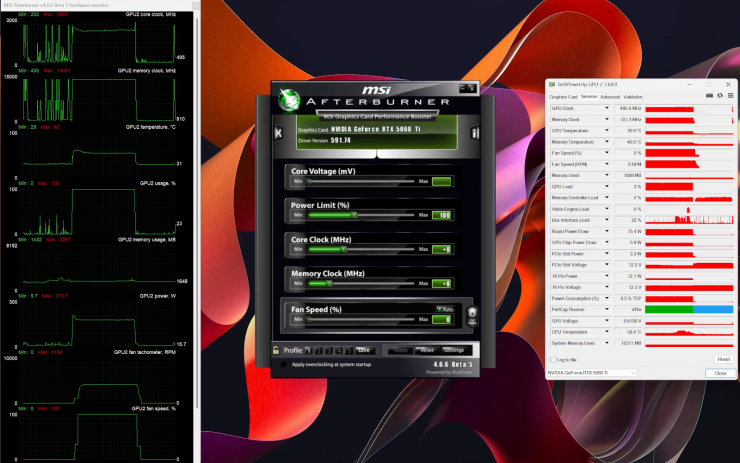Toggle the fan speed Auto button
Screen dimensions: 740x463
pyautogui.click(x=444, y=309)
